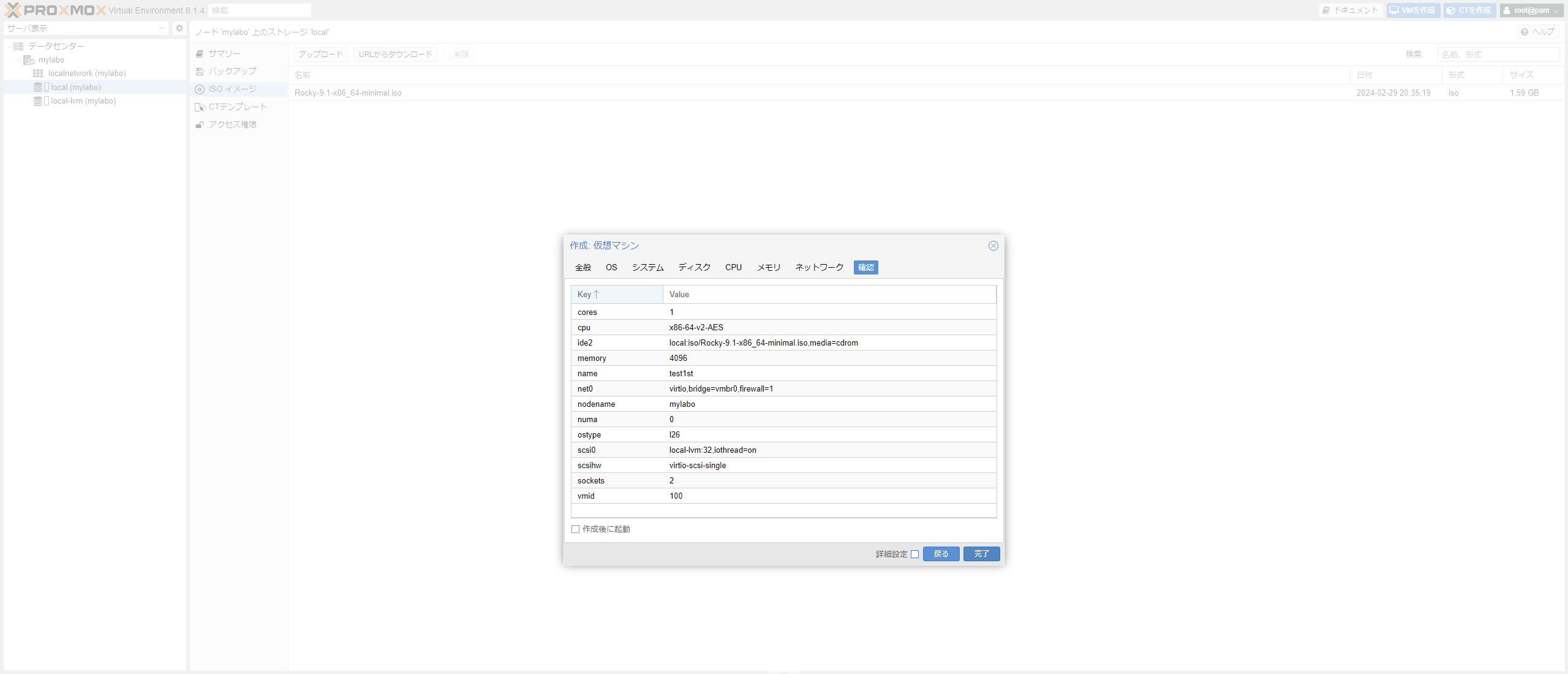Open the アクセス権限 (Permissions) section
Image resolution: width=1568 pixels, height=674 pixels.
(230, 124)
